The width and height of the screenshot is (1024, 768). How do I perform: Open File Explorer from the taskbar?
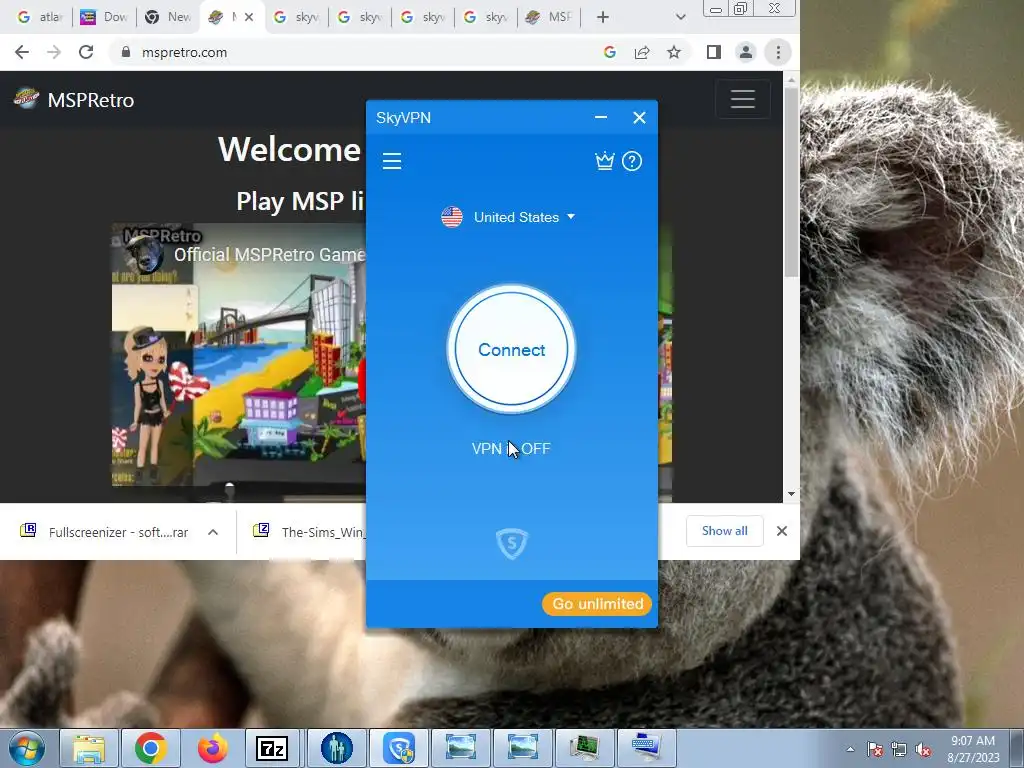[89, 748]
